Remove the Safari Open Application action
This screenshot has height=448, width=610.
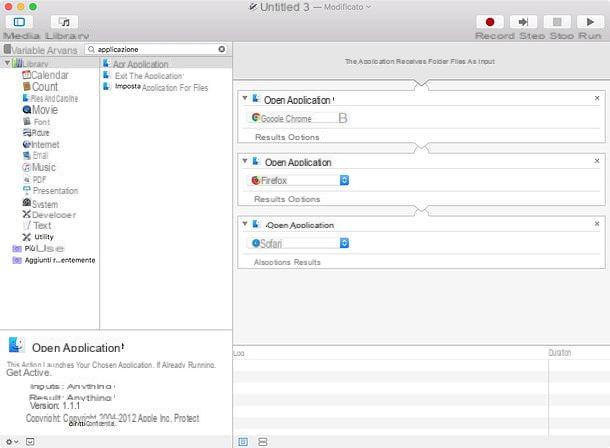(x=597, y=224)
